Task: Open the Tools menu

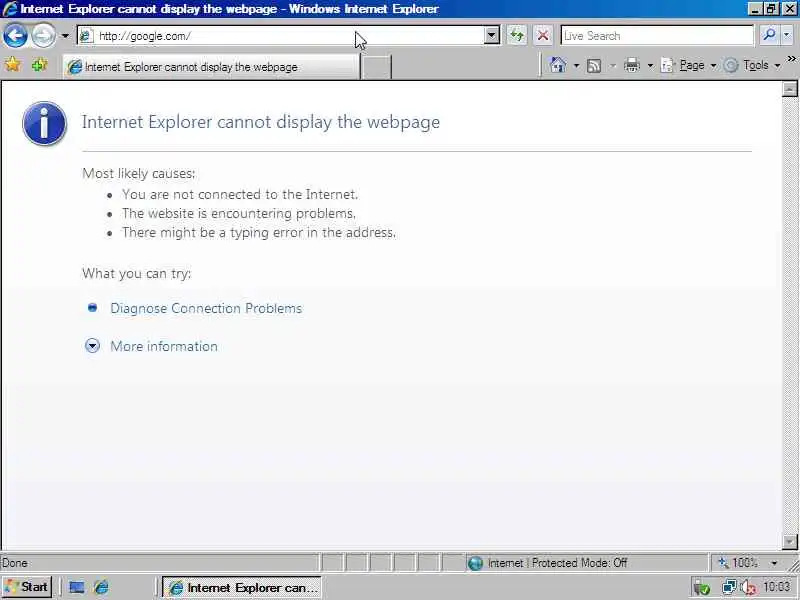Action: click(752, 65)
